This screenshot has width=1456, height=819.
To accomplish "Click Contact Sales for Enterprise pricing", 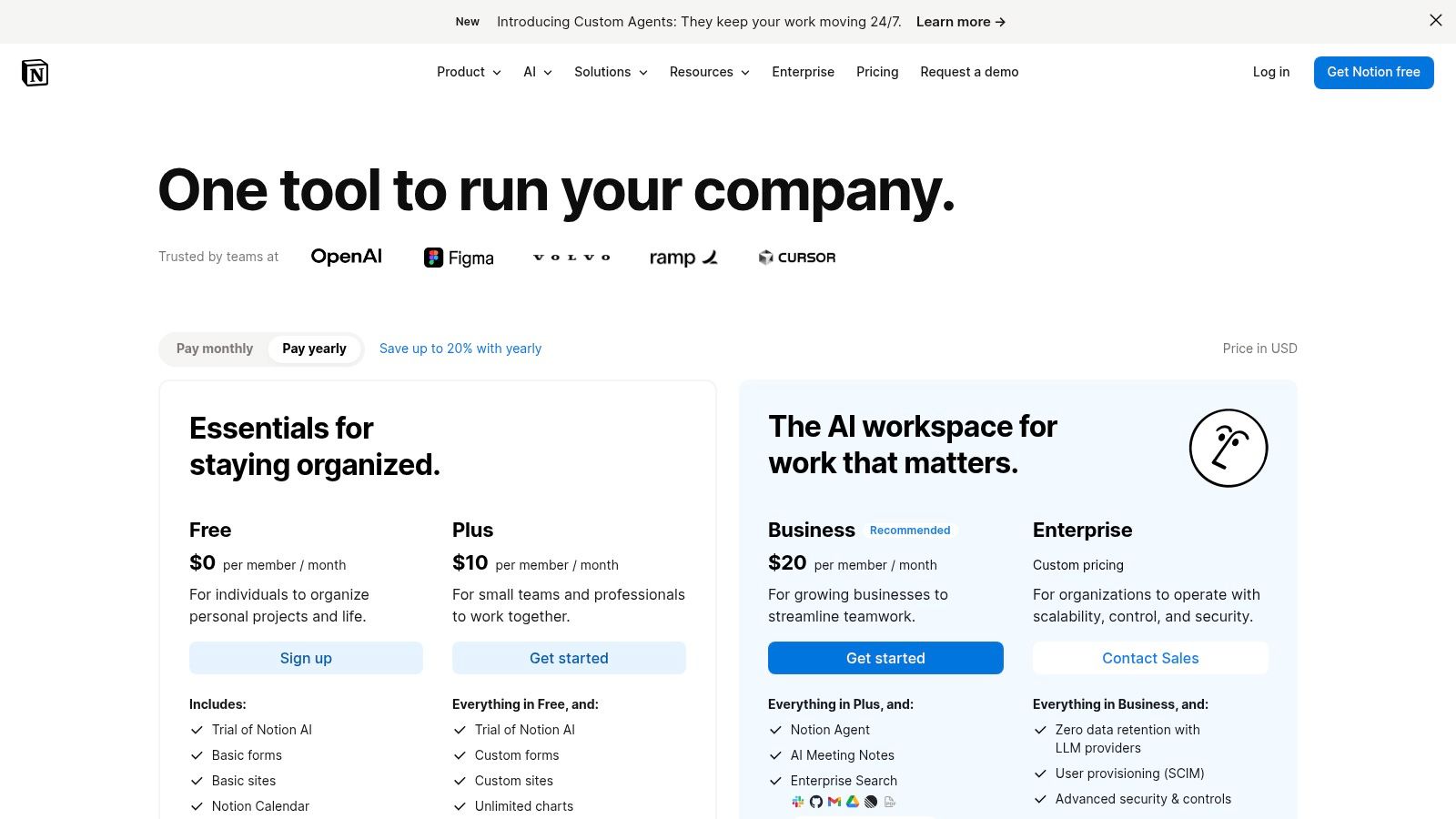I will pos(1150,657).
